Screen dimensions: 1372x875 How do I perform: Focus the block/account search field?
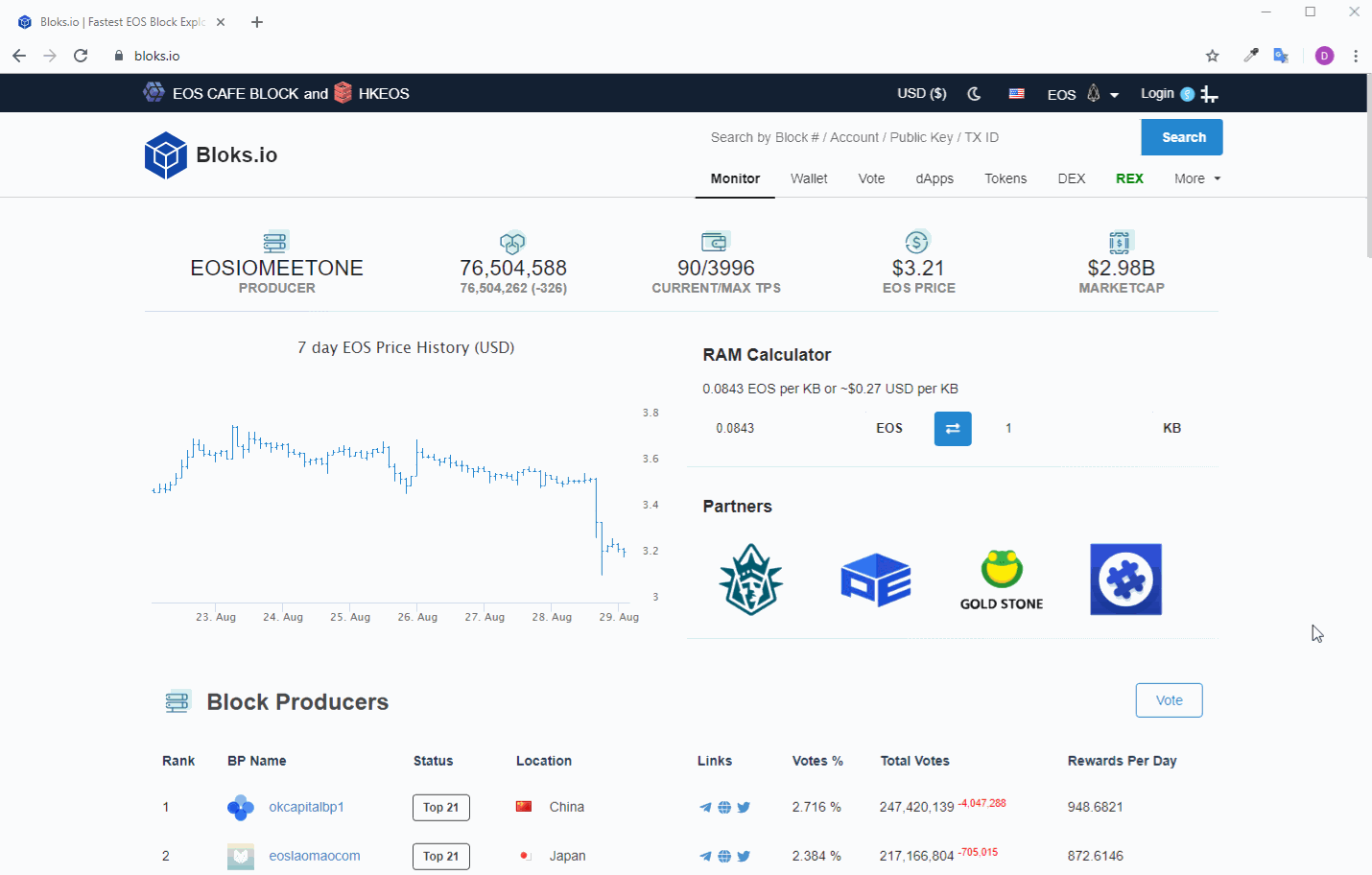coord(919,137)
